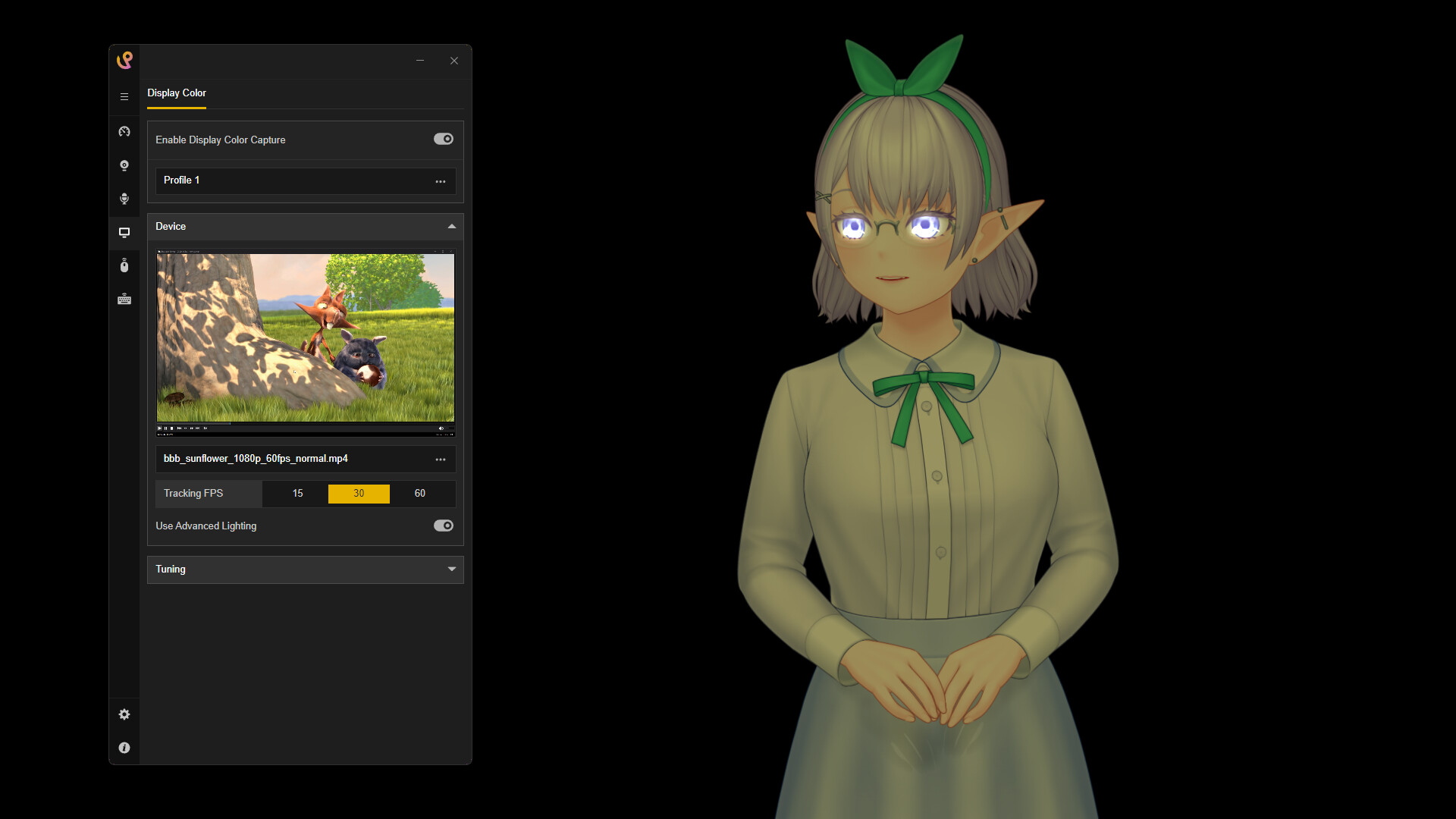Open Profile 1 options menu
Image resolution: width=1456 pixels, height=819 pixels.
(441, 181)
